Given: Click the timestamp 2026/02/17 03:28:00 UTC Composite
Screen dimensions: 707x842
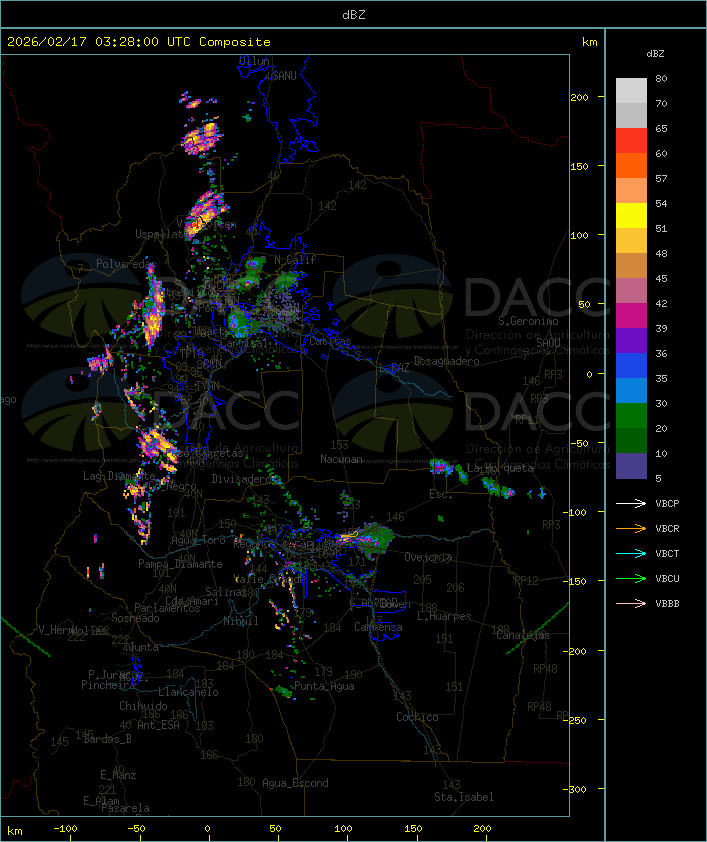Looking at the screenshot, I should tap(139, 42).
